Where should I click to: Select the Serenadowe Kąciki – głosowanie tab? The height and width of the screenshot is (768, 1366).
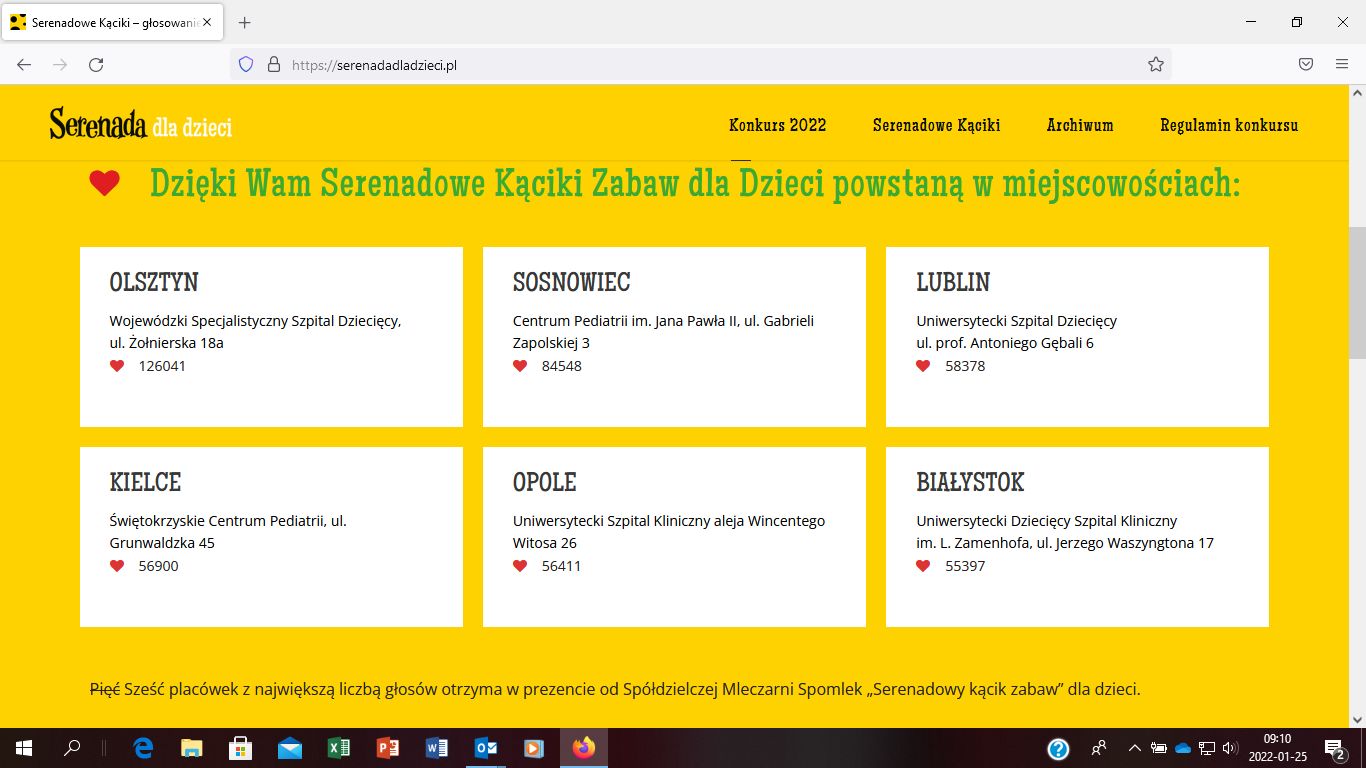click(x=111, y=22)
